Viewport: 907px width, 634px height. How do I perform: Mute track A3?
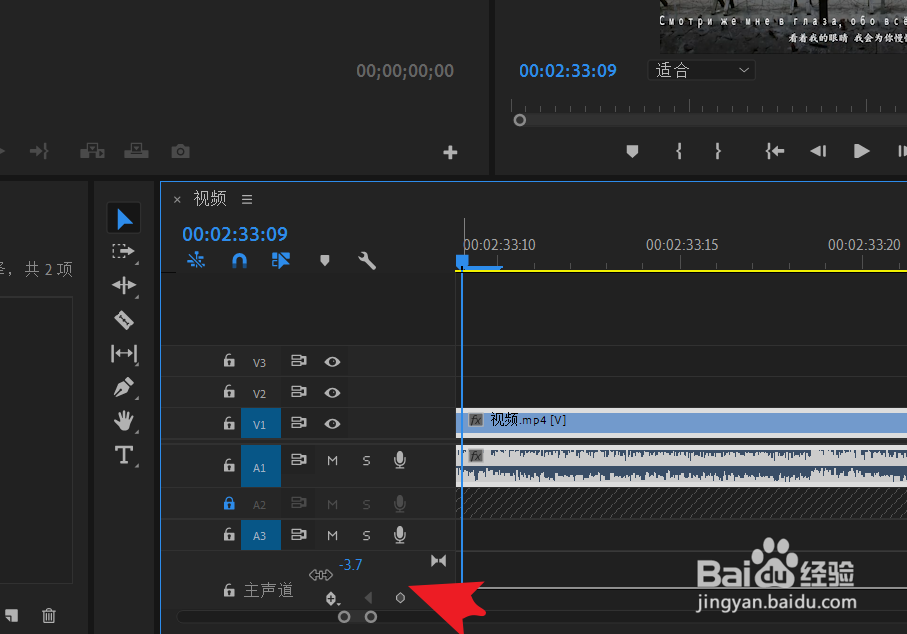[332, 535]
